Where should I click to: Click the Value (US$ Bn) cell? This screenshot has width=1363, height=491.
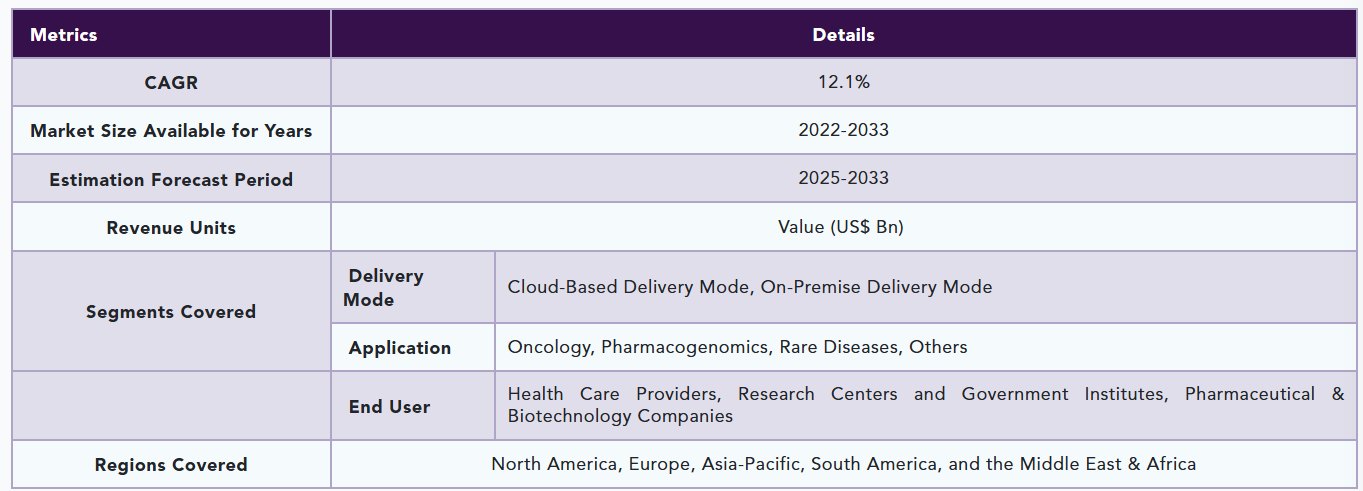click(x=840, y=227)
